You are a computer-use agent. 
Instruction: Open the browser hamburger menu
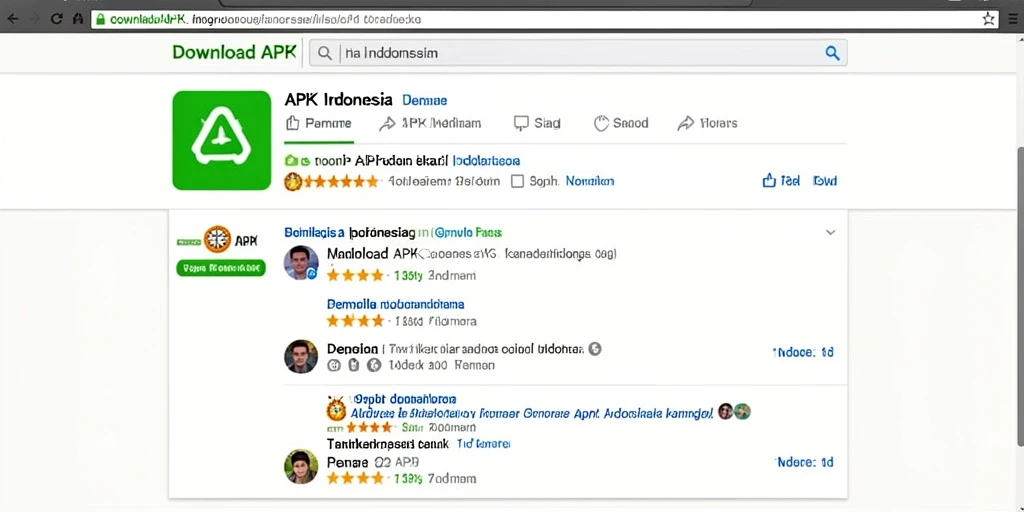coord(1012,19)
